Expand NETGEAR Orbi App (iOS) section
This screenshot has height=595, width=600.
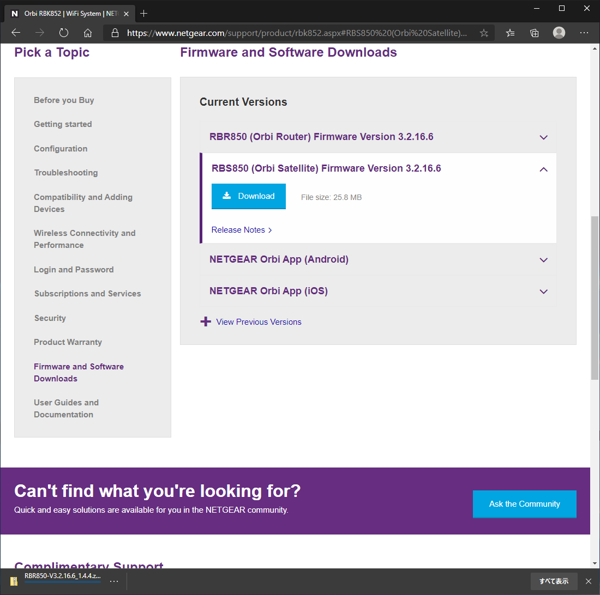click(x=378, y=291)
